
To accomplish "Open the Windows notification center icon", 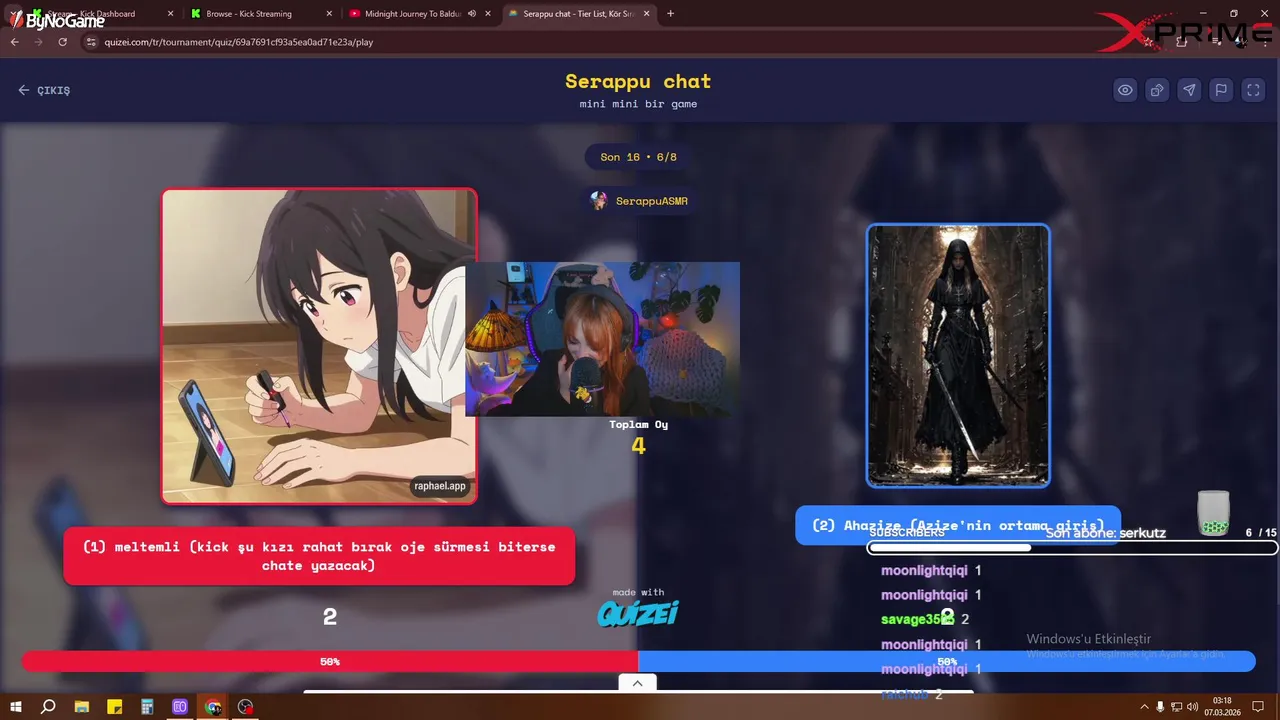I will click(x=1260, y=707).
